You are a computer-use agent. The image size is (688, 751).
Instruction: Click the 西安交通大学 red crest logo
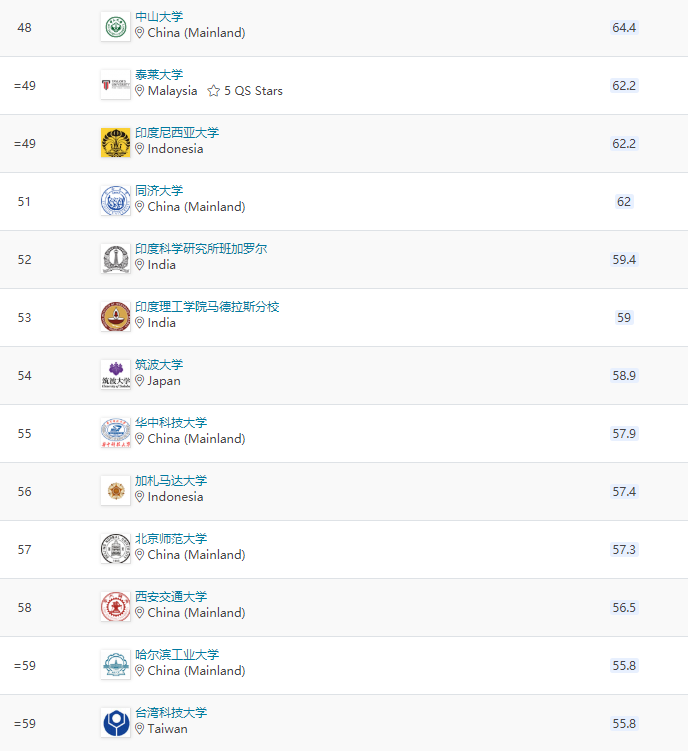pyautogui.click(x=115, y=606)
